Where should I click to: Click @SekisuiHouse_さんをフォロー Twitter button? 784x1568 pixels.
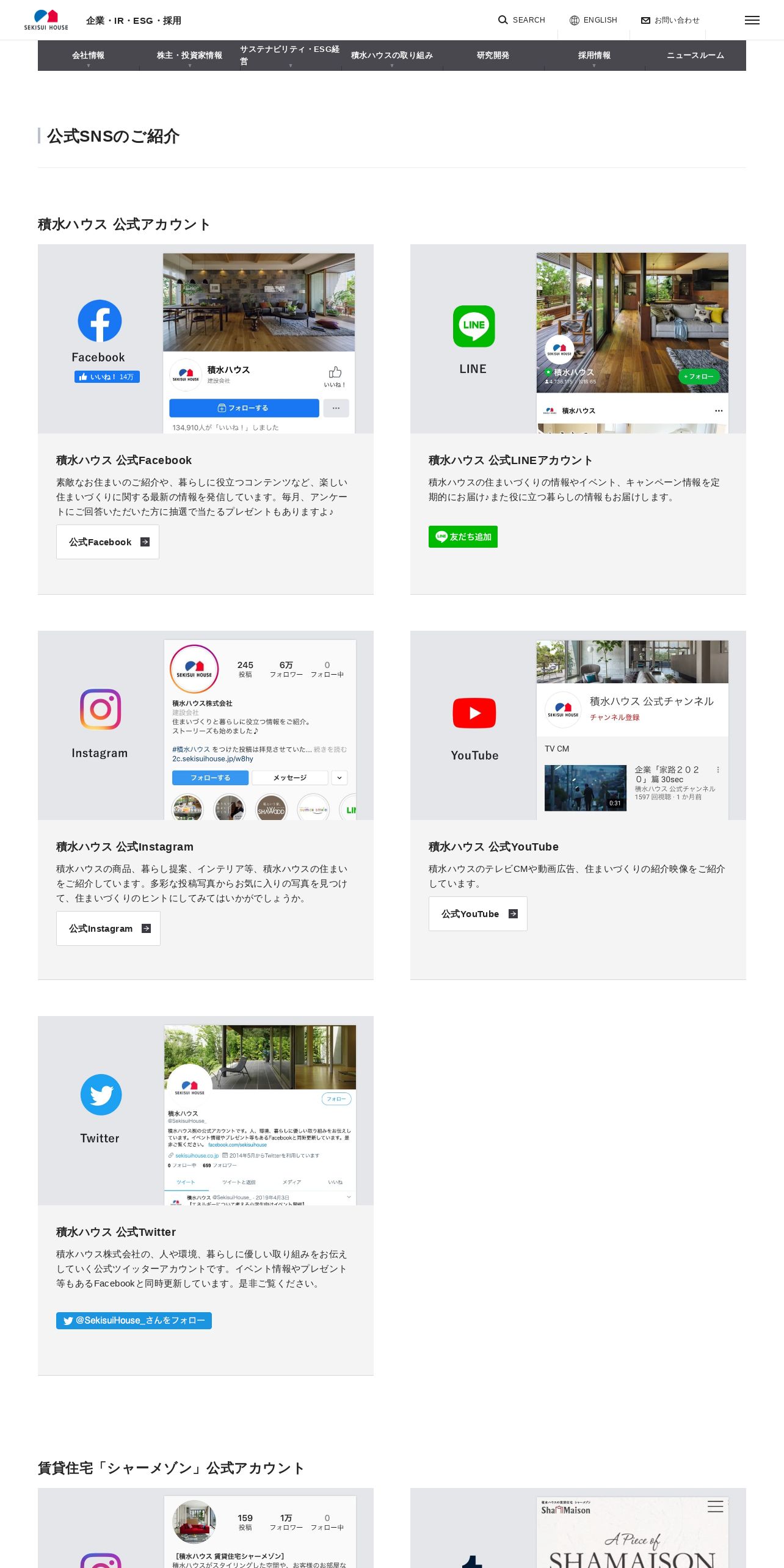point(134,1320)
